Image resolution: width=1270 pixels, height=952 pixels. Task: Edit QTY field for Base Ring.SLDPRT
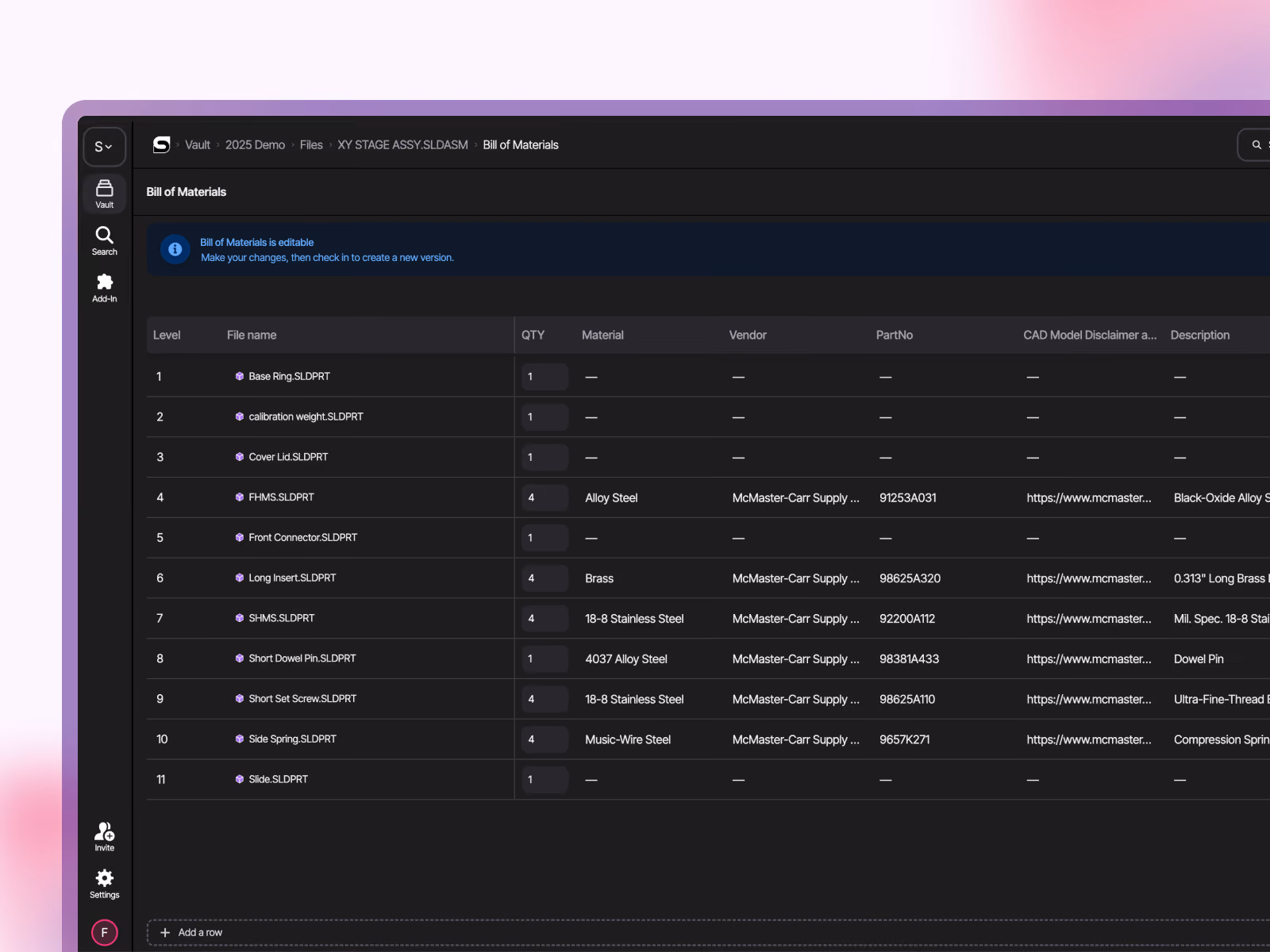click(545, 377)
